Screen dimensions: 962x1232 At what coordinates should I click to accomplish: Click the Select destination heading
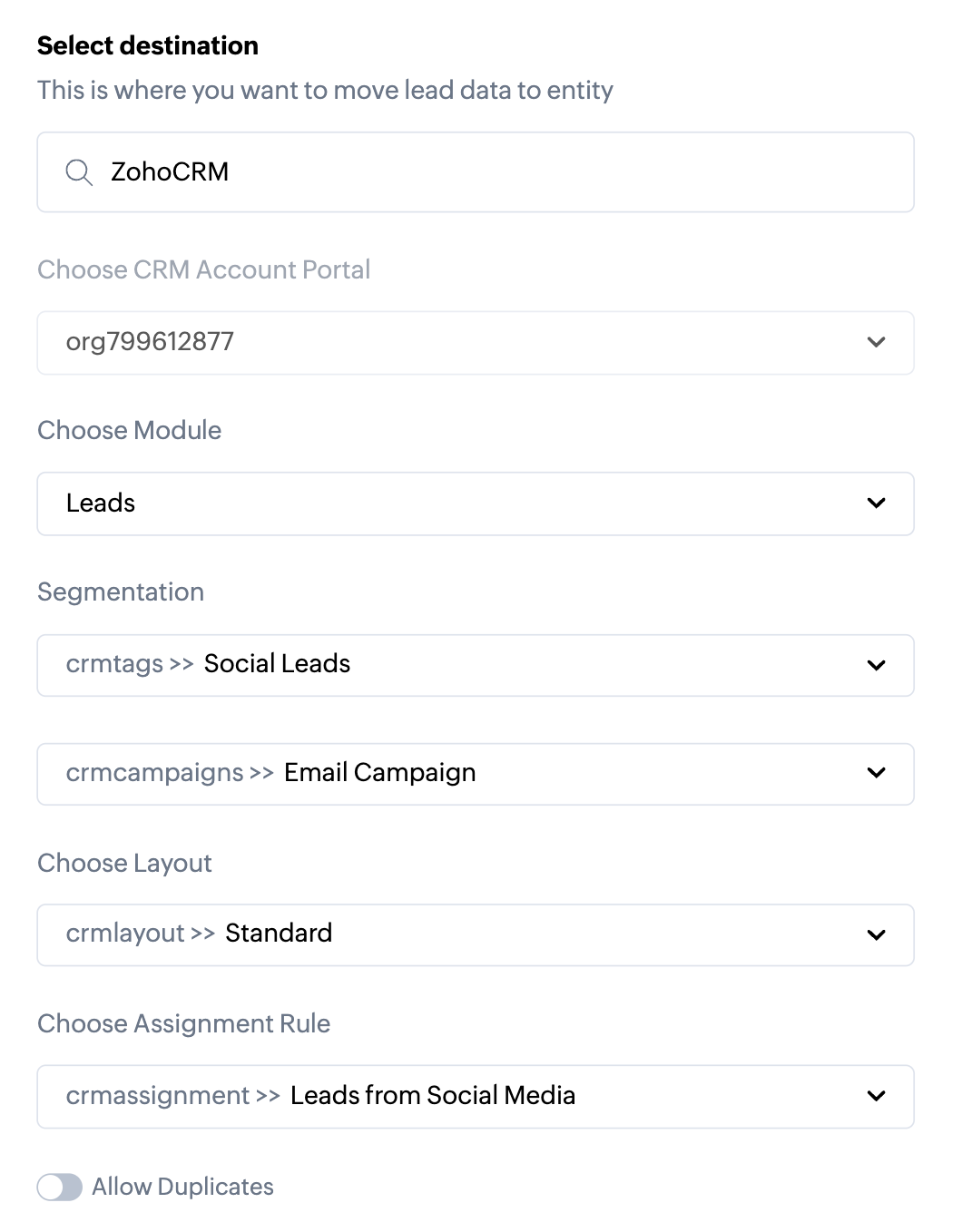point(148,45)
